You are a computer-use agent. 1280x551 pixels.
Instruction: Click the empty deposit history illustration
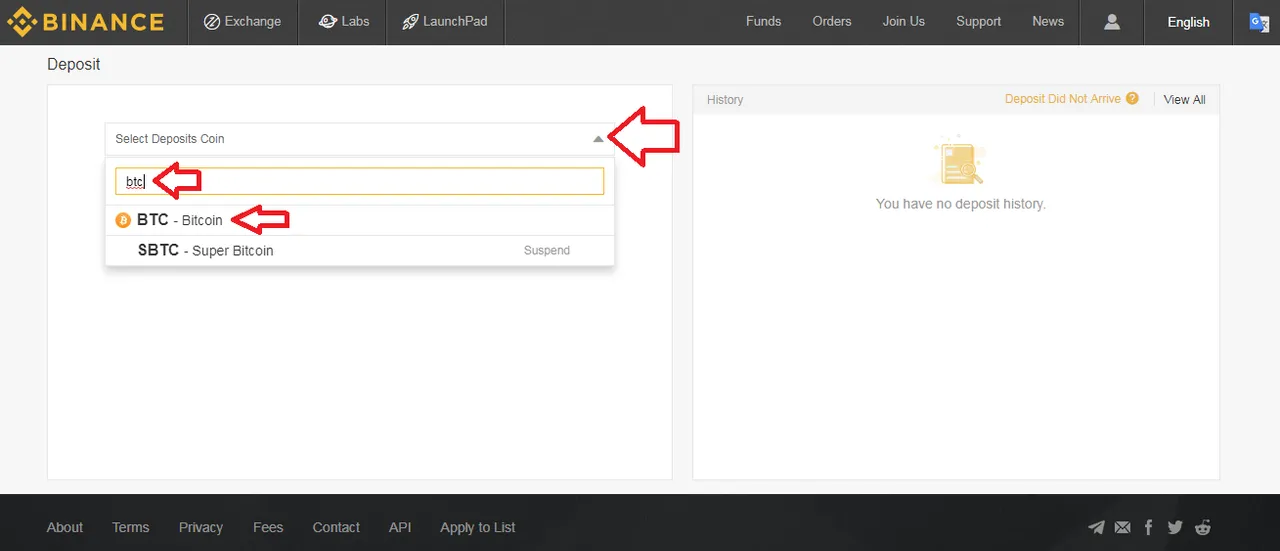pos(960,162)
